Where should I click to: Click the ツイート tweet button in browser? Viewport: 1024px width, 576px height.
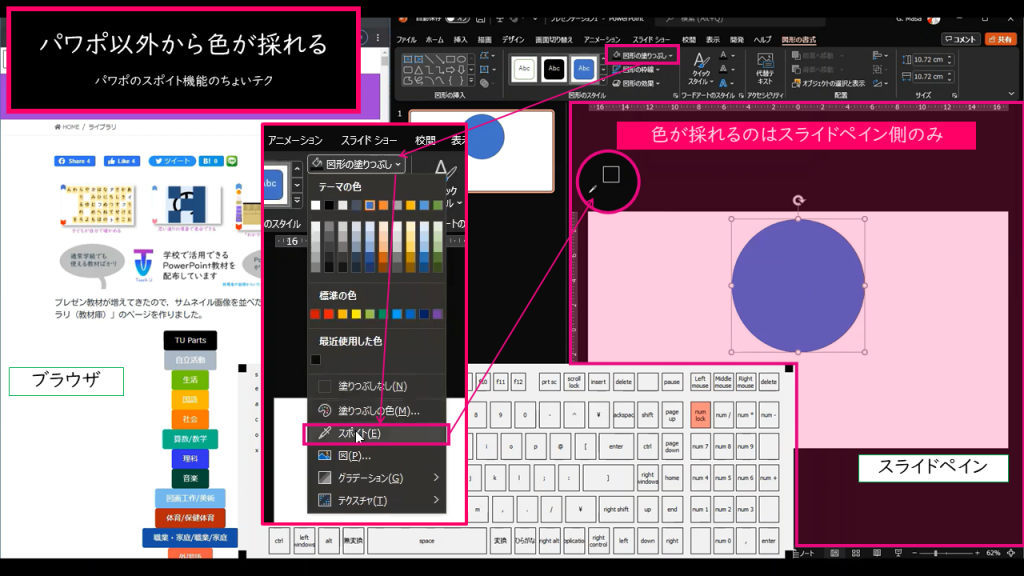172,161
